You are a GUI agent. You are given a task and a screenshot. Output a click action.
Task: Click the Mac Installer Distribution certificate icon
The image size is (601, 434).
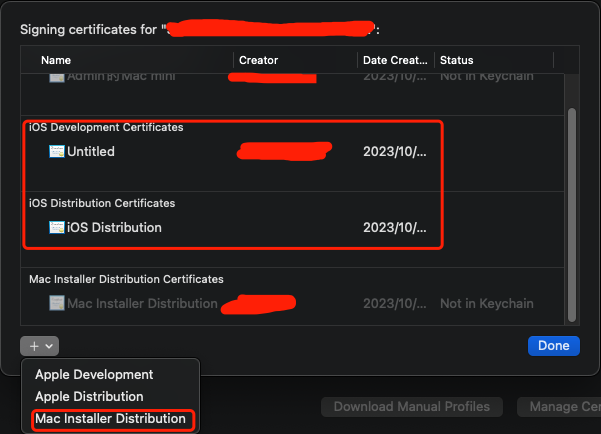tap(57, 303)
